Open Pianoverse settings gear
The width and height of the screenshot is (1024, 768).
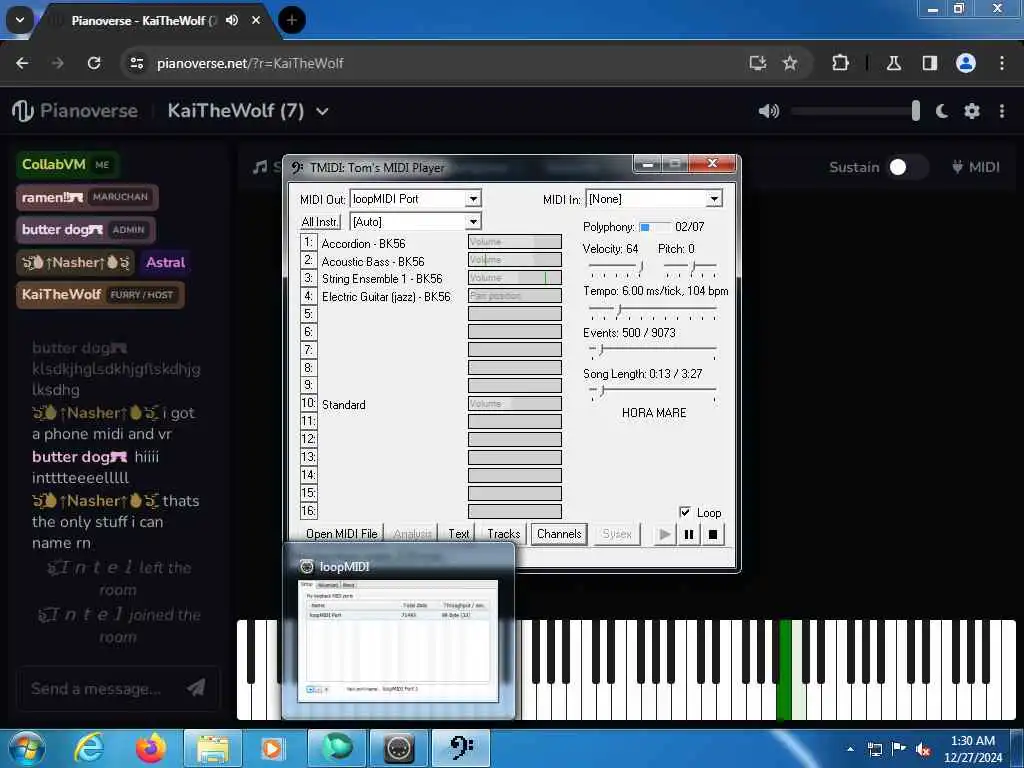click(972, 111)
